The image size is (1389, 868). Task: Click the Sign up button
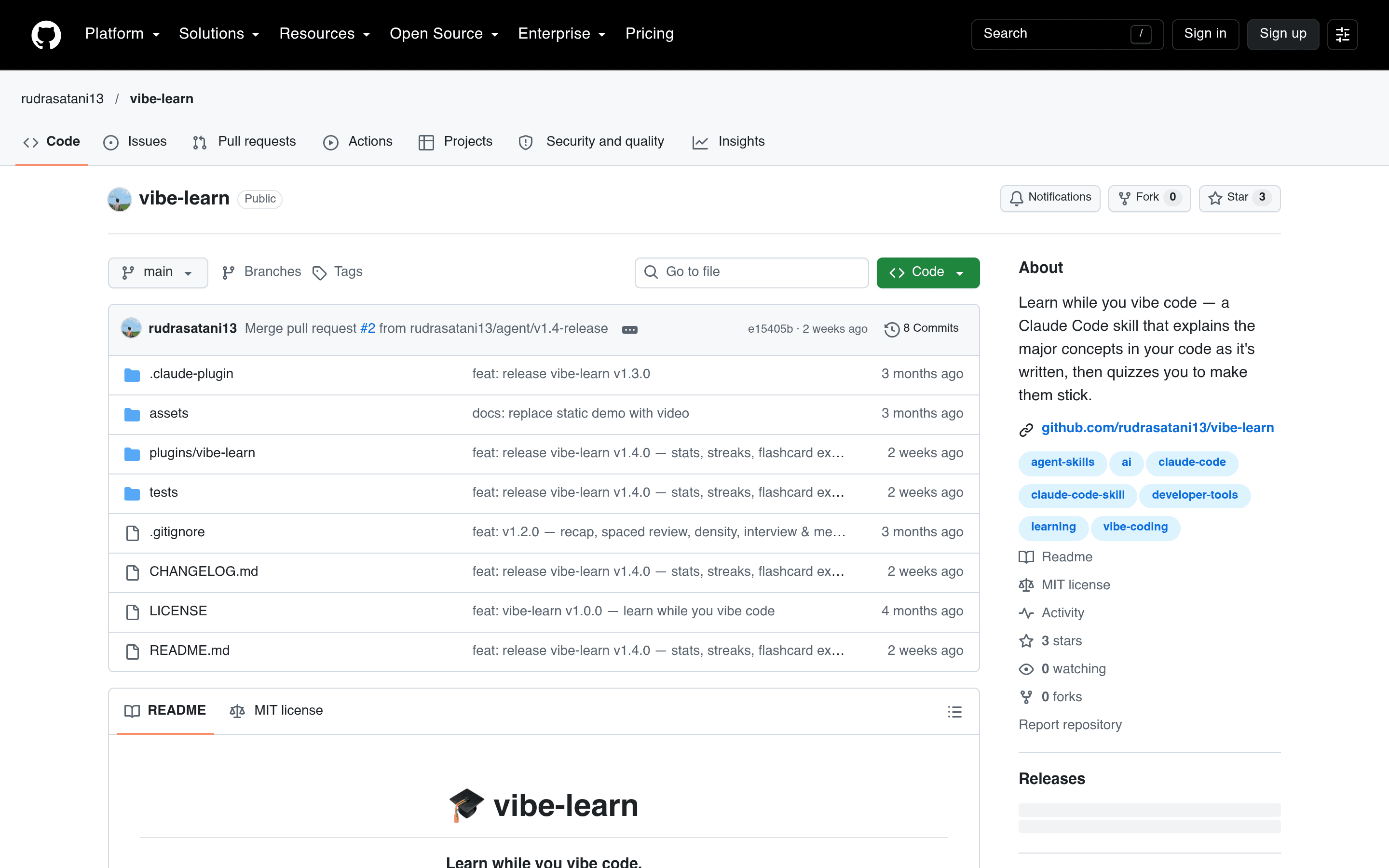pyautogui.click(x=1283, y=34)
